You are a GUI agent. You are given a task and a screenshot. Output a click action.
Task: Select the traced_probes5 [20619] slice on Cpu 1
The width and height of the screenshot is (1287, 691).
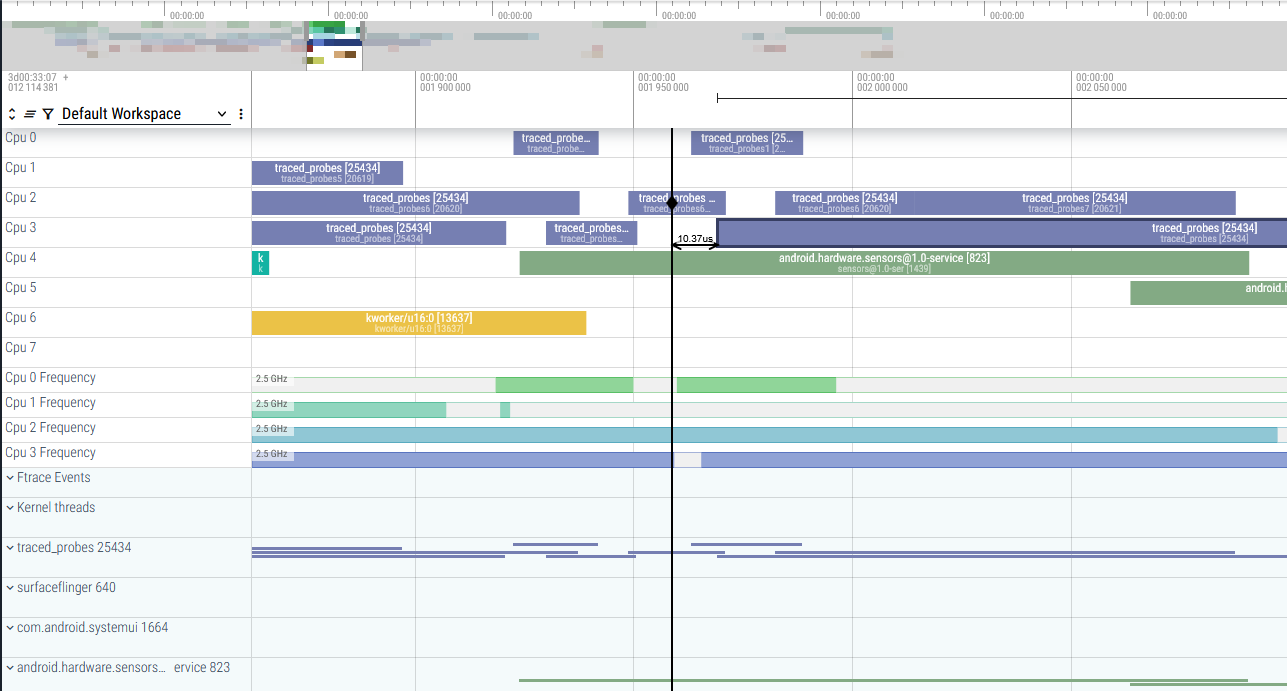coord(327,173)
